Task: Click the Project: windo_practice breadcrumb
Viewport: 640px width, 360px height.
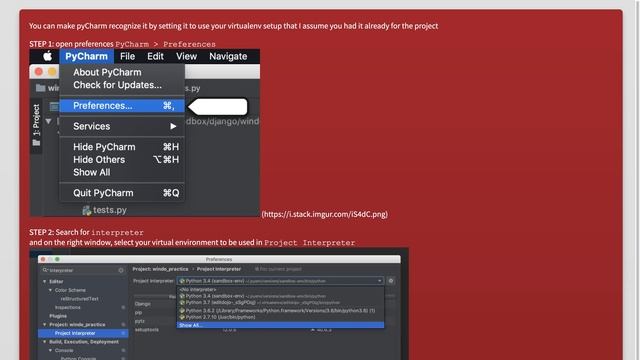Action: [x=160, y=269]
